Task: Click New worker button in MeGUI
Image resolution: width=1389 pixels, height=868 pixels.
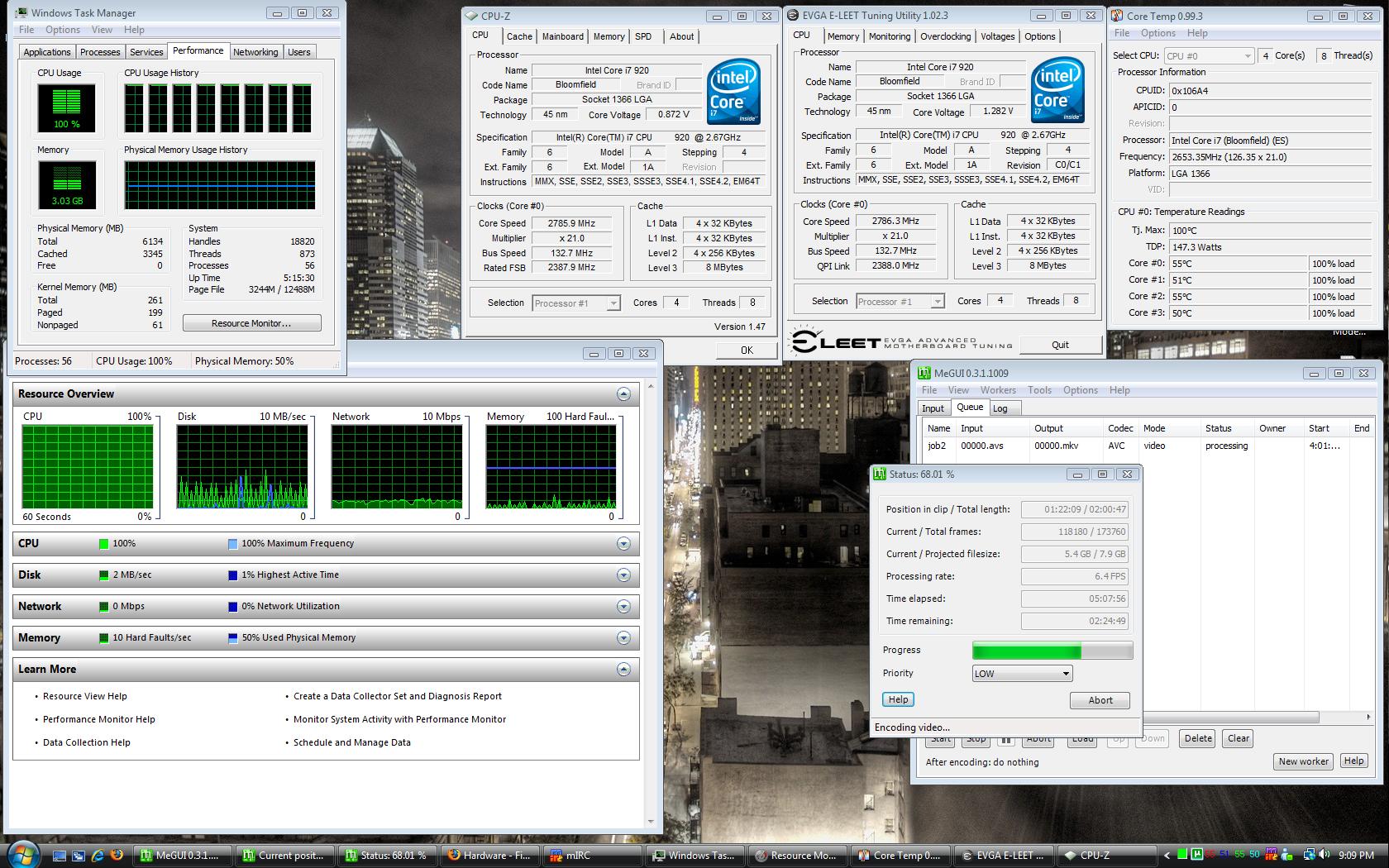Action: [1303, 761]
